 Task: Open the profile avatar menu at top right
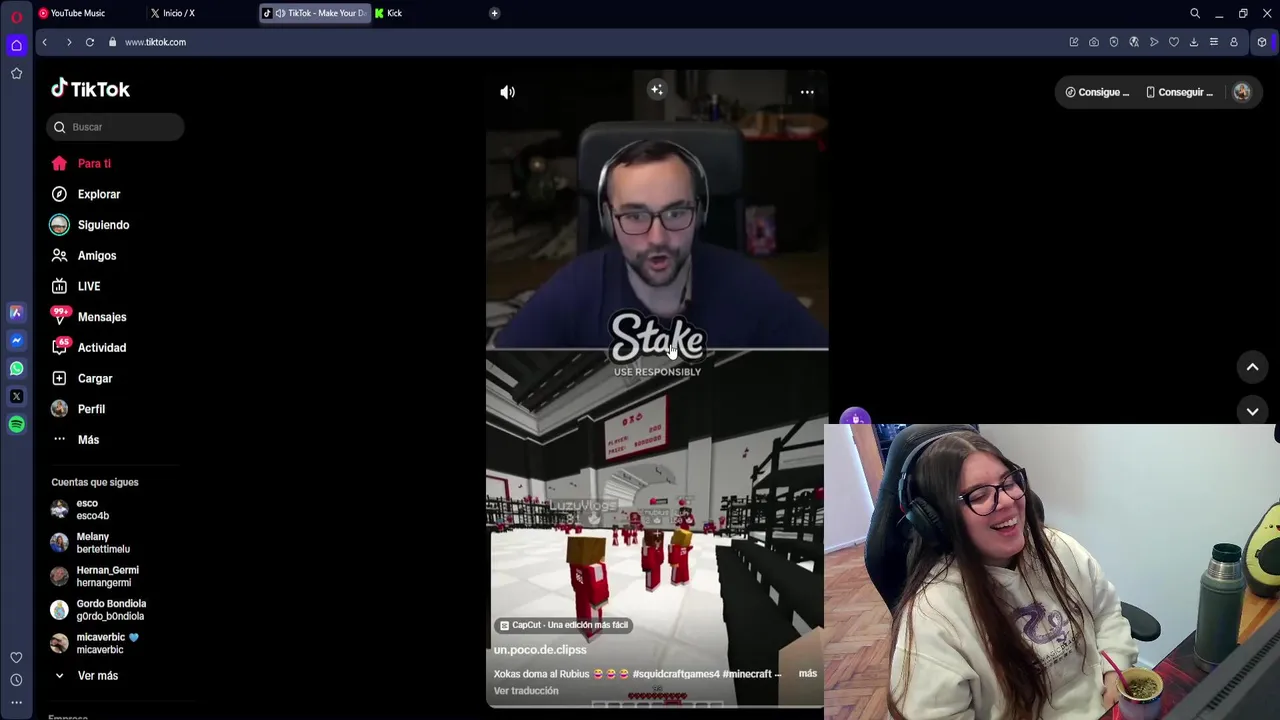click(1242, 92)
